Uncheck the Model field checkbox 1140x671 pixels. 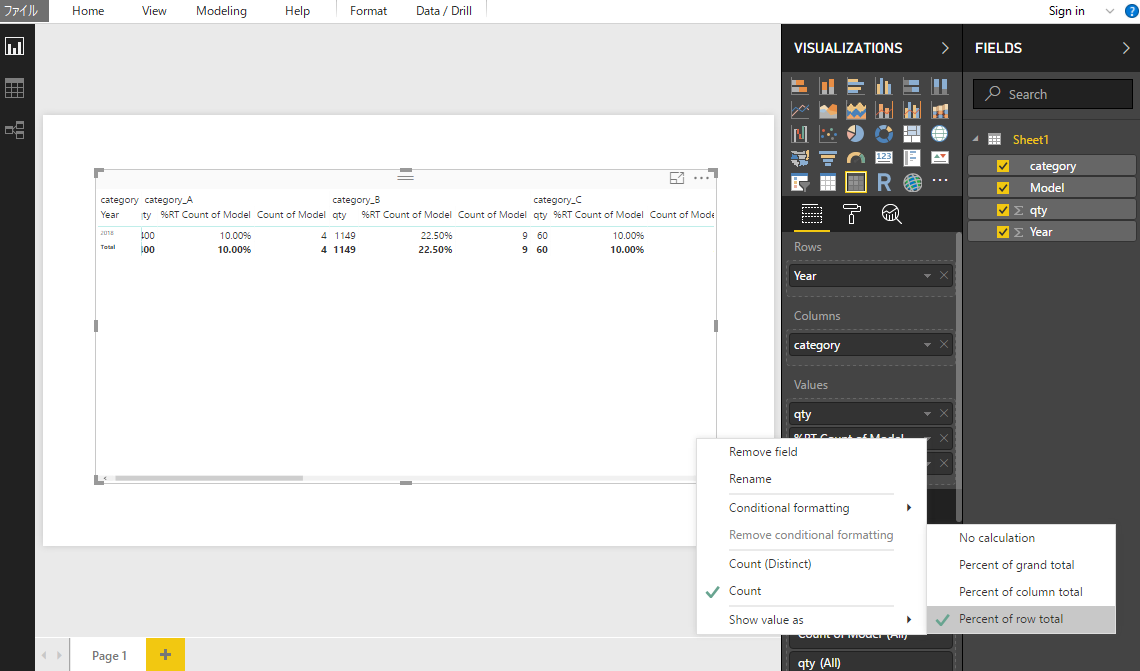point(1003,188)
